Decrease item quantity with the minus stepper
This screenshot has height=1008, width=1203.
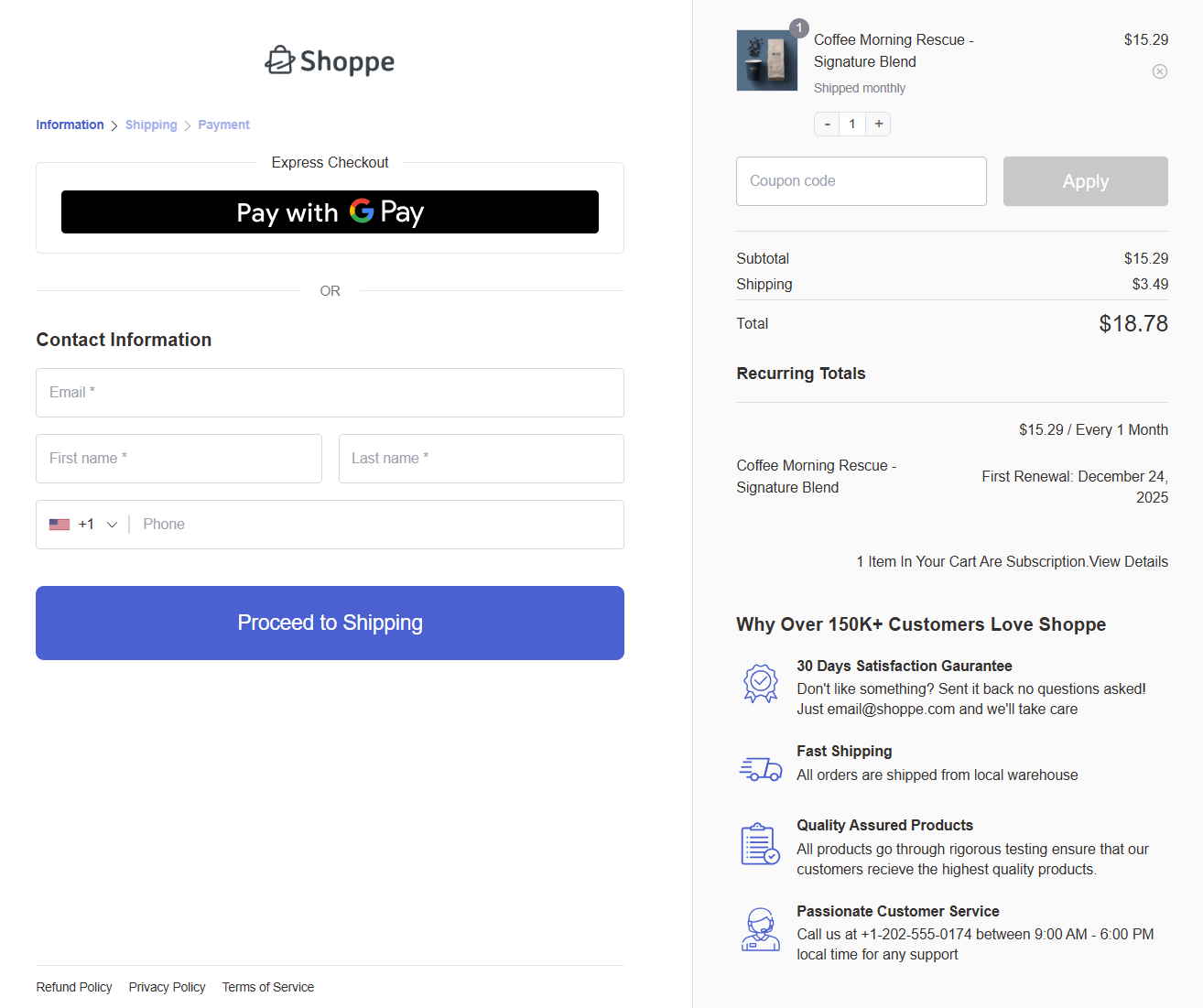tap(826, 124)
